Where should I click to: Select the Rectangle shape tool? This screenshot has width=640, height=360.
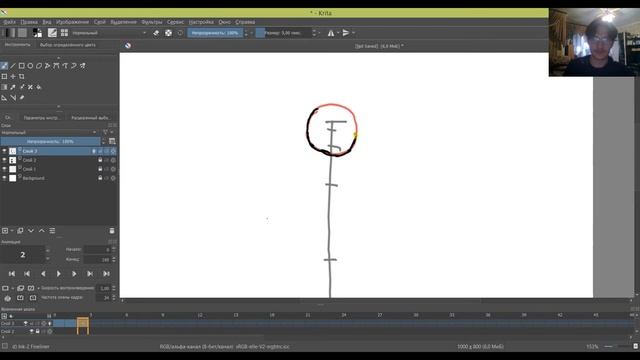[x=22, y=66]
